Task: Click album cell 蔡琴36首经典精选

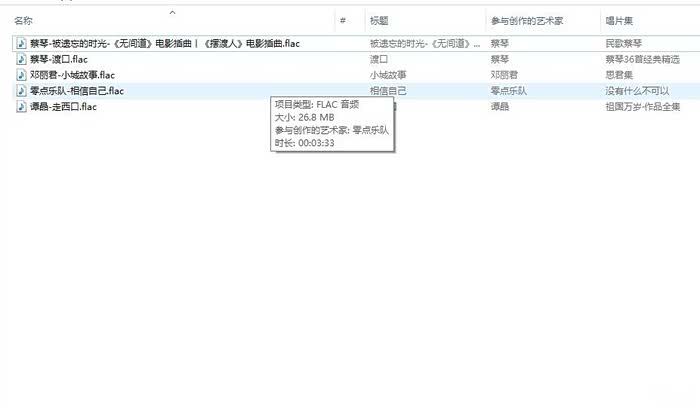Action: [642, 59]
